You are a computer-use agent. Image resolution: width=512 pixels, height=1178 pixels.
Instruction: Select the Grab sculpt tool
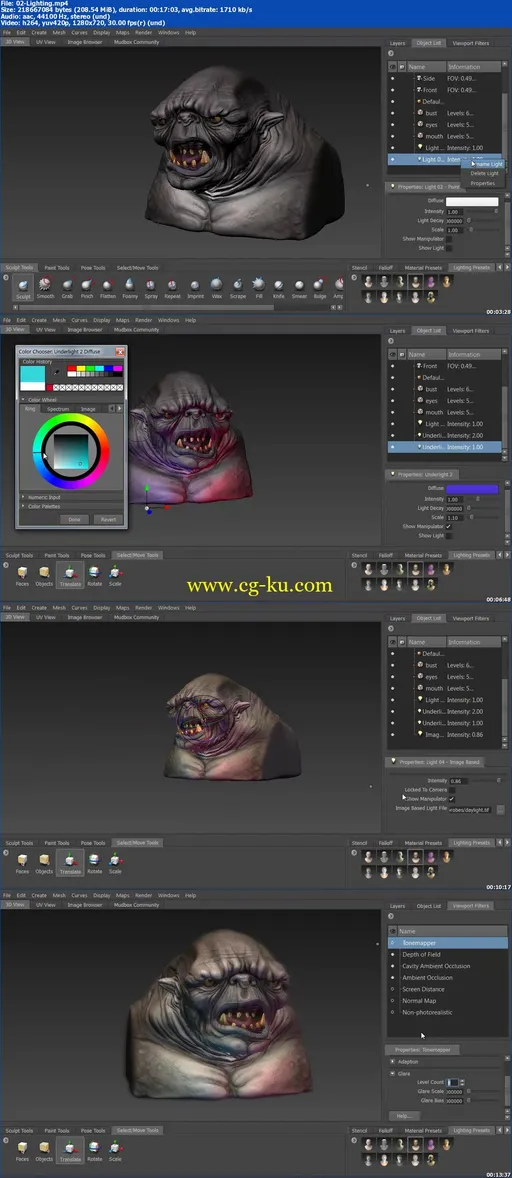(67, 288)
